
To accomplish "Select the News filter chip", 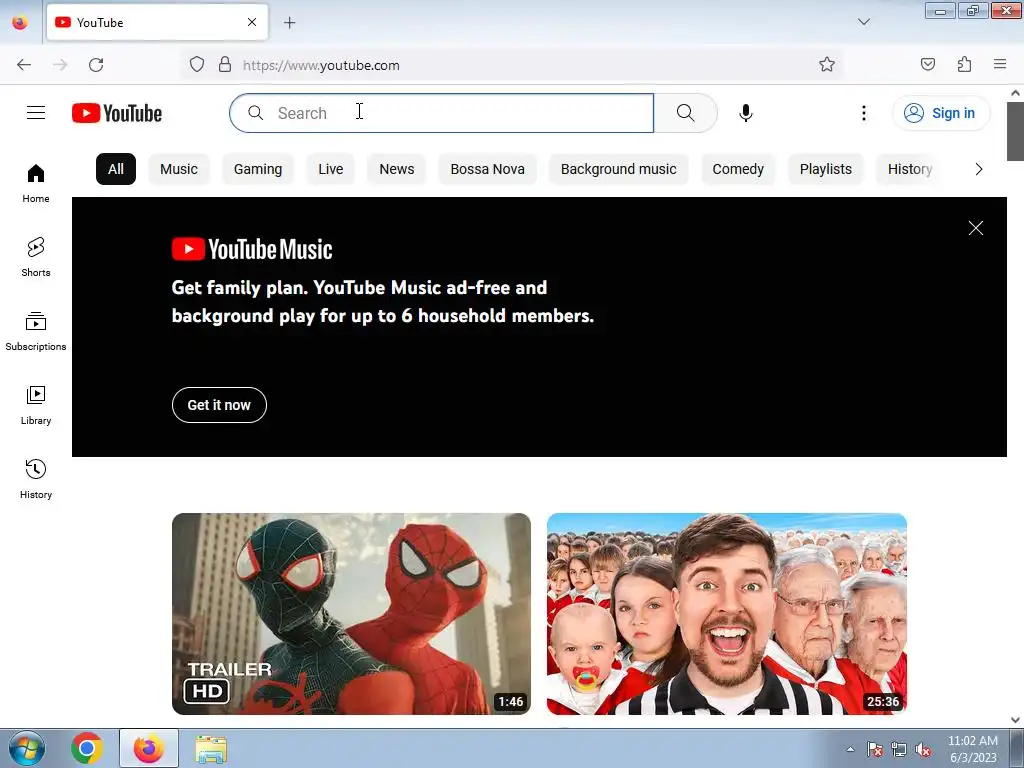I will pyautogui.click(x=396, y=169).
